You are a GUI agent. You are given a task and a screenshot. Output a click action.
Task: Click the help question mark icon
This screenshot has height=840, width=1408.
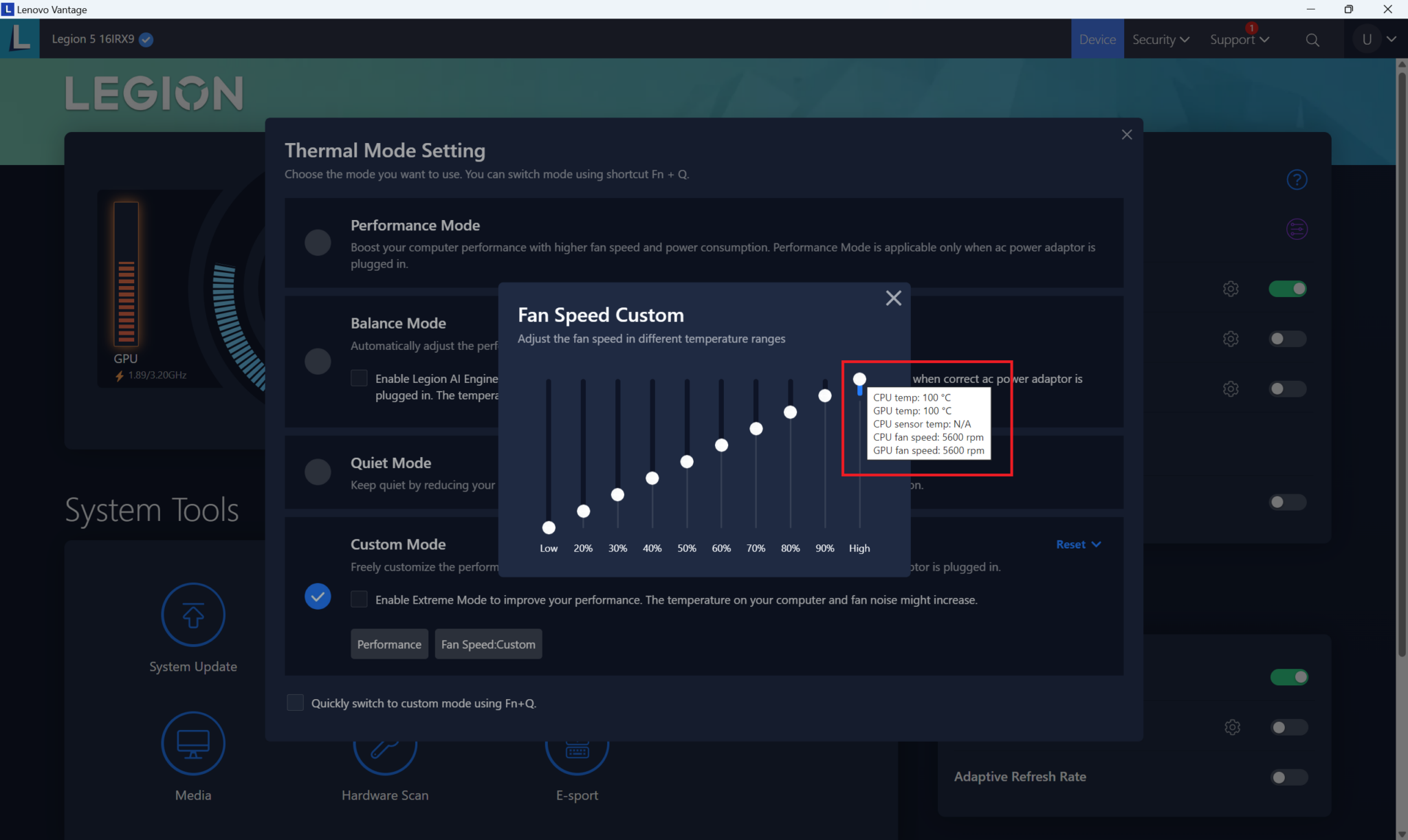click(x=1297, y=179)
